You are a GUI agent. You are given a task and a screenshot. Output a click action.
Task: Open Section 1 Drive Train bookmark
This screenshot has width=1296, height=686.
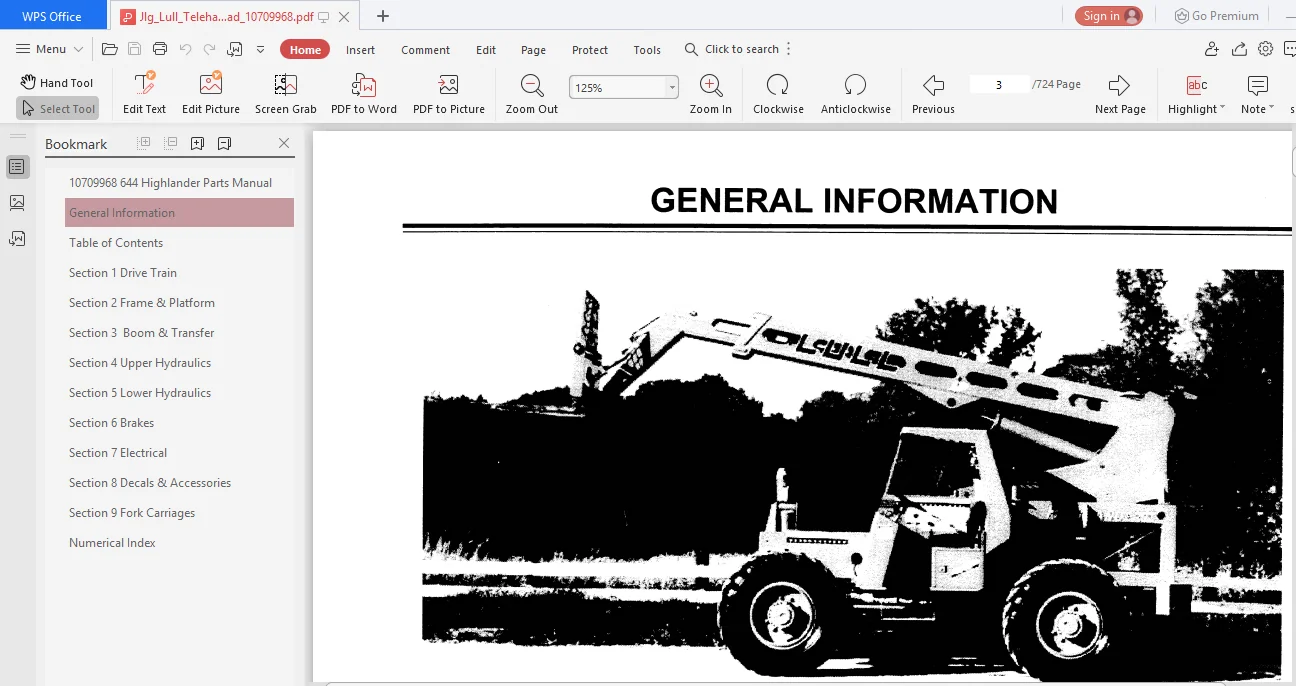pyautogui.click(x=123, y=273)
